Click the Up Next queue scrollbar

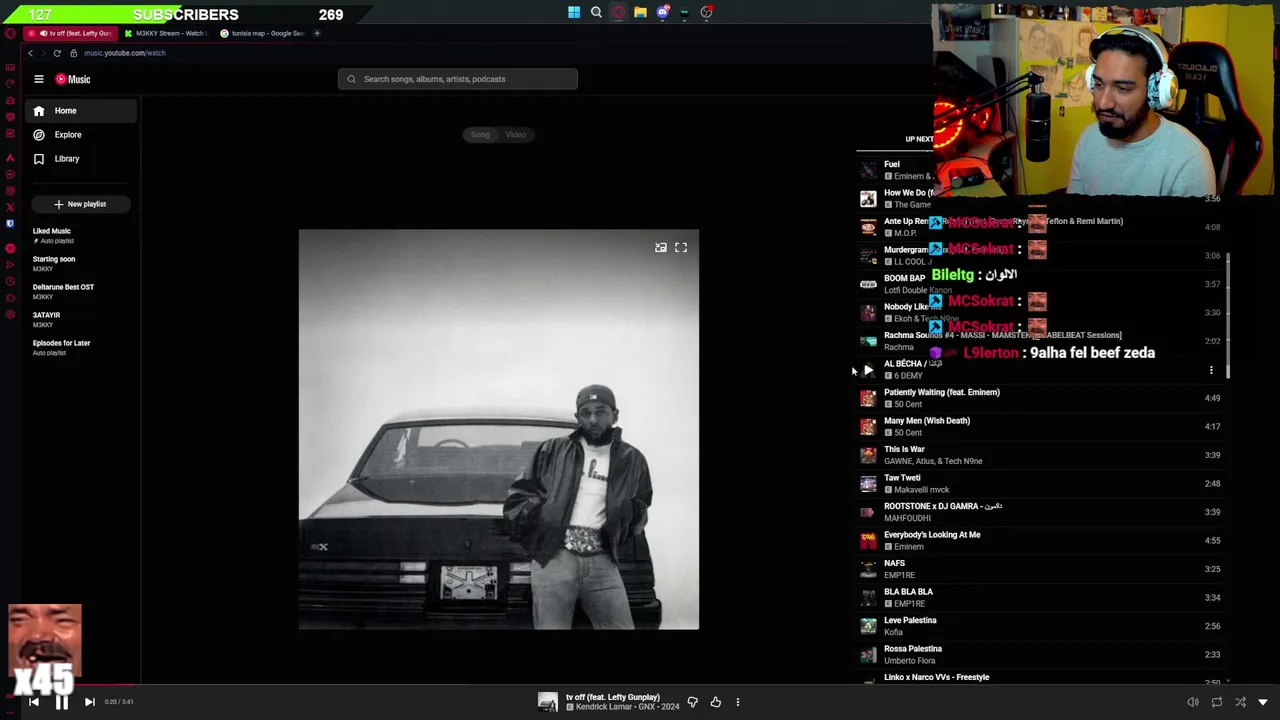coord(1227,316)
